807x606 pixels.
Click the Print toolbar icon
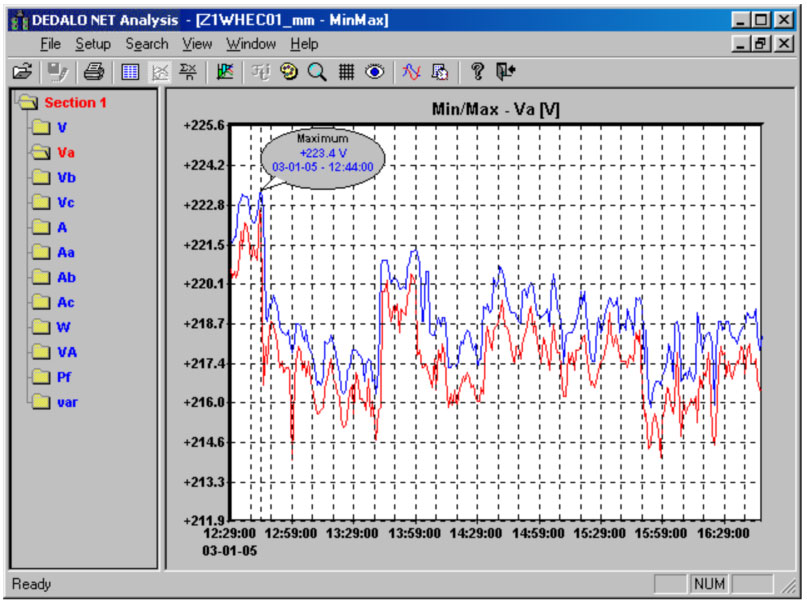coord(93,72)
